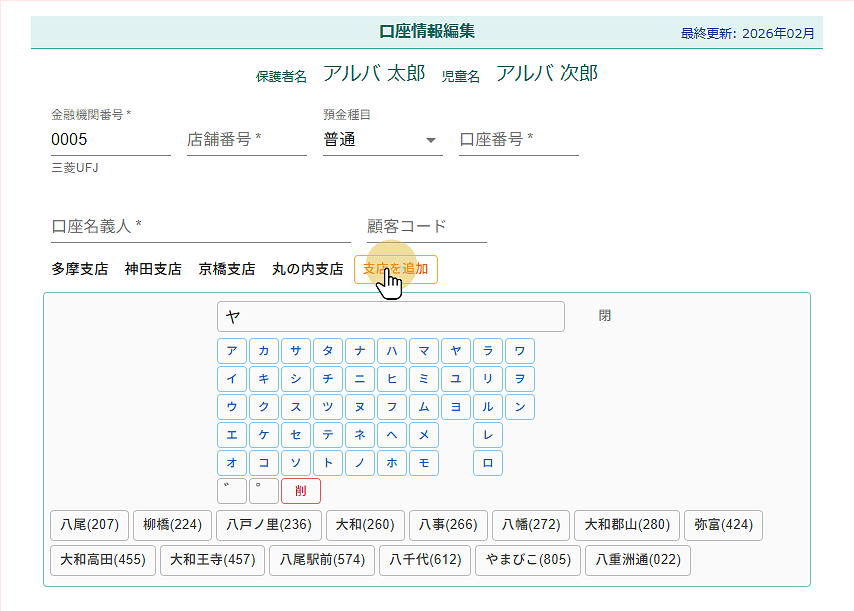This screenshot has height=611, width=854.
Task: Open the 預金種目 deposit type dropdown
Action: coord(383,140)
